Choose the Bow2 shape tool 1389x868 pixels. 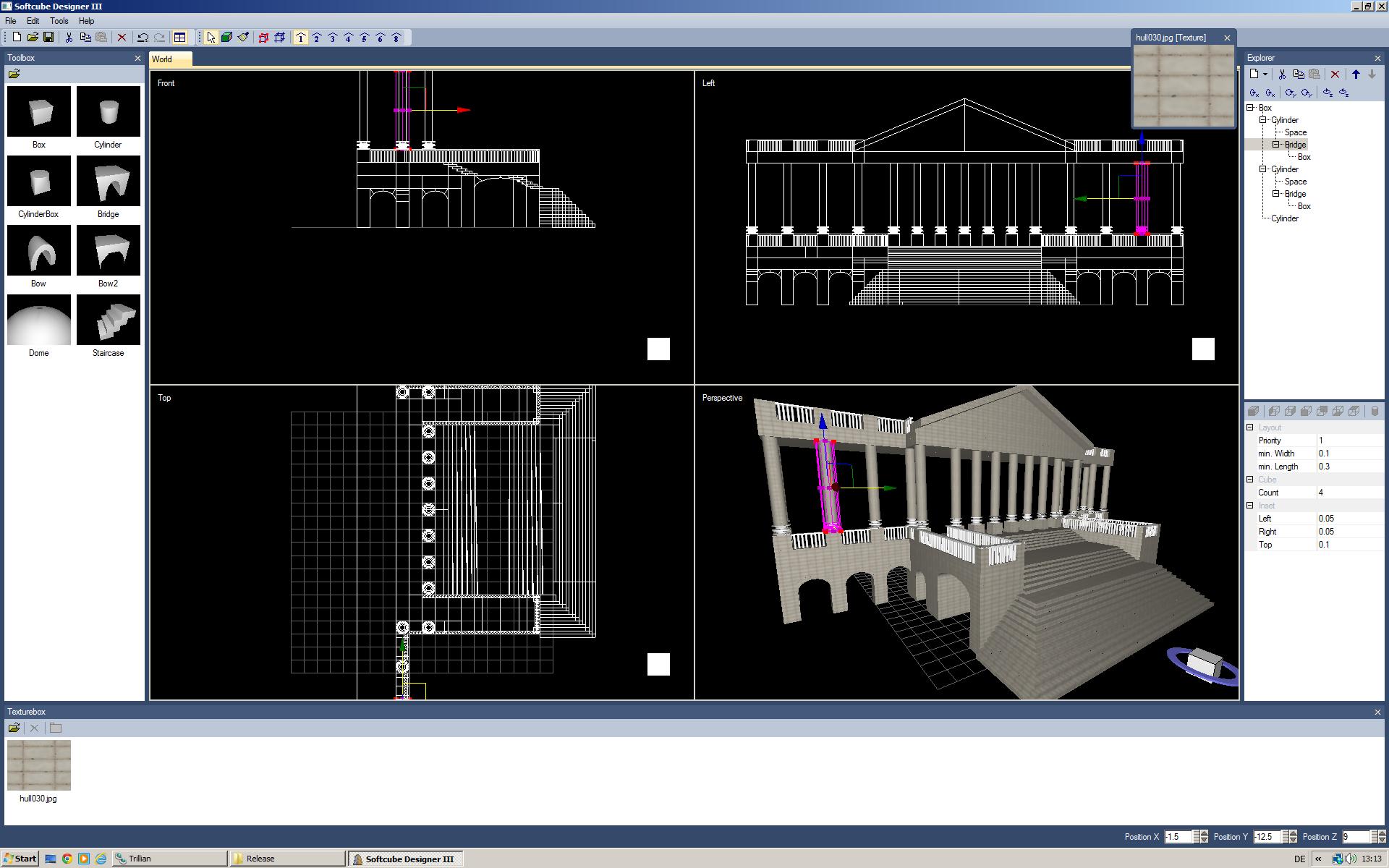pos(108,250)
